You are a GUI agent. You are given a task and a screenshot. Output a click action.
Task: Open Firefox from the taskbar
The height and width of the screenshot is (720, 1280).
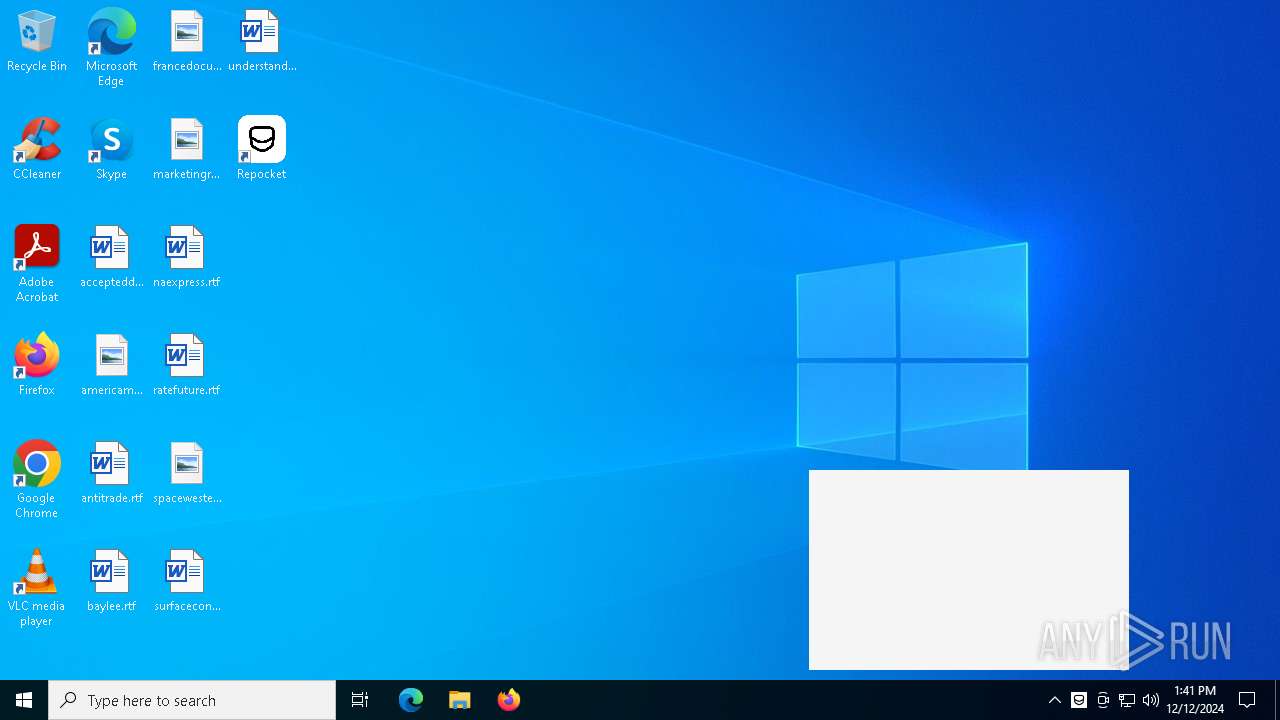pyautogui.click(x=508, y=700)
